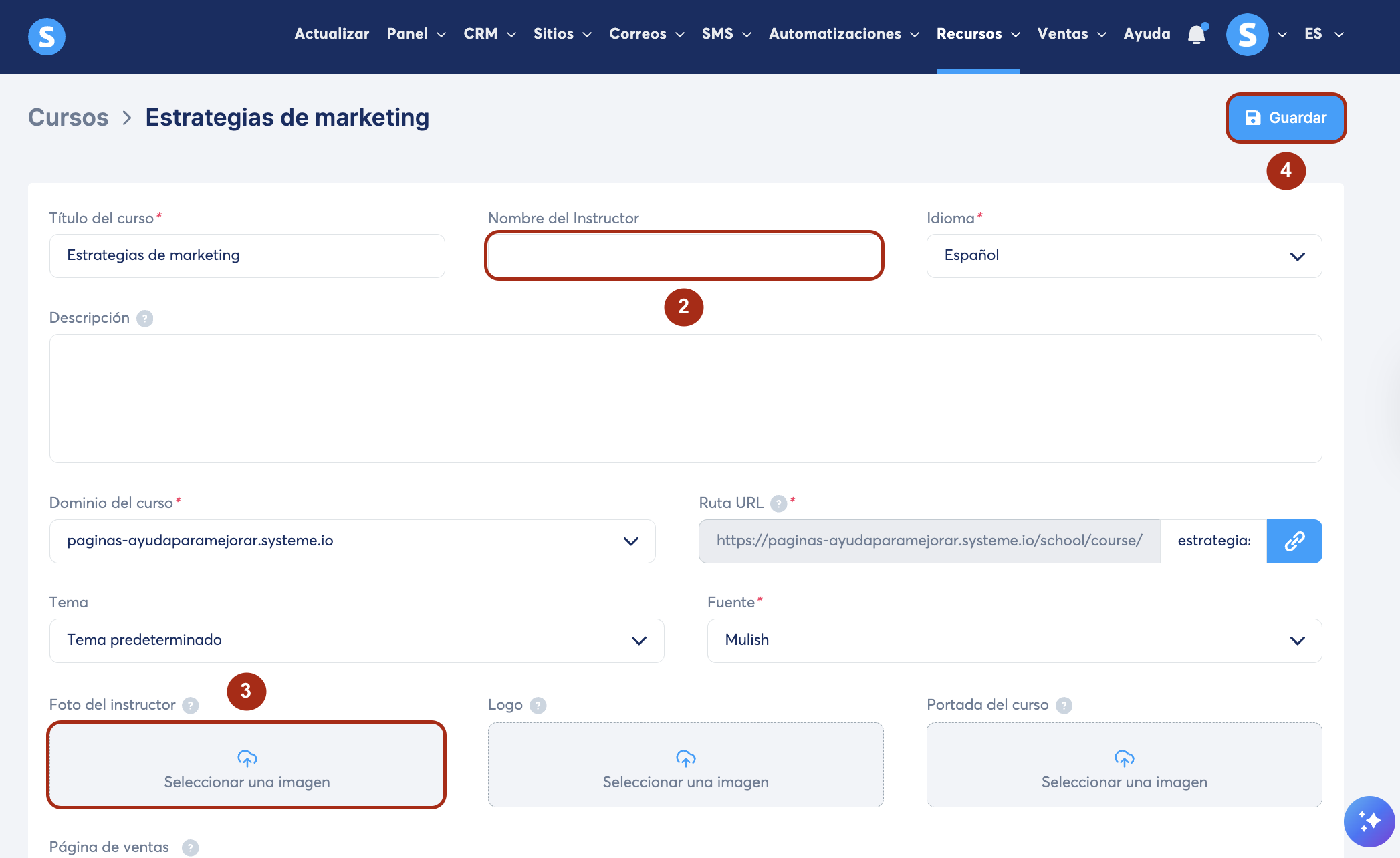Open the Dominio del curso dropdown
Viewport: 1400px width, 858px height.
[352, 541]
